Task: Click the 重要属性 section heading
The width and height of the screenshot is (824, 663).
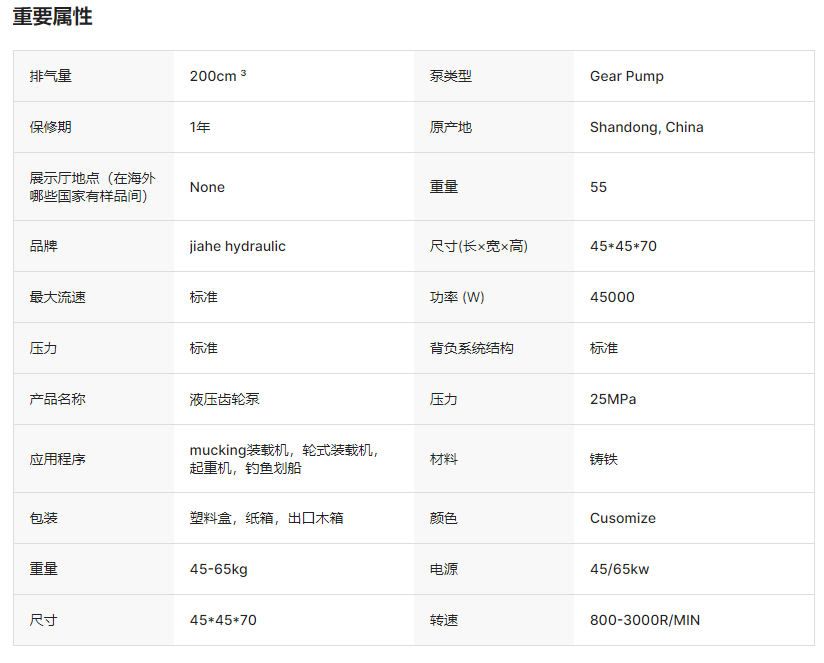Action: click(x=52, y=17)
